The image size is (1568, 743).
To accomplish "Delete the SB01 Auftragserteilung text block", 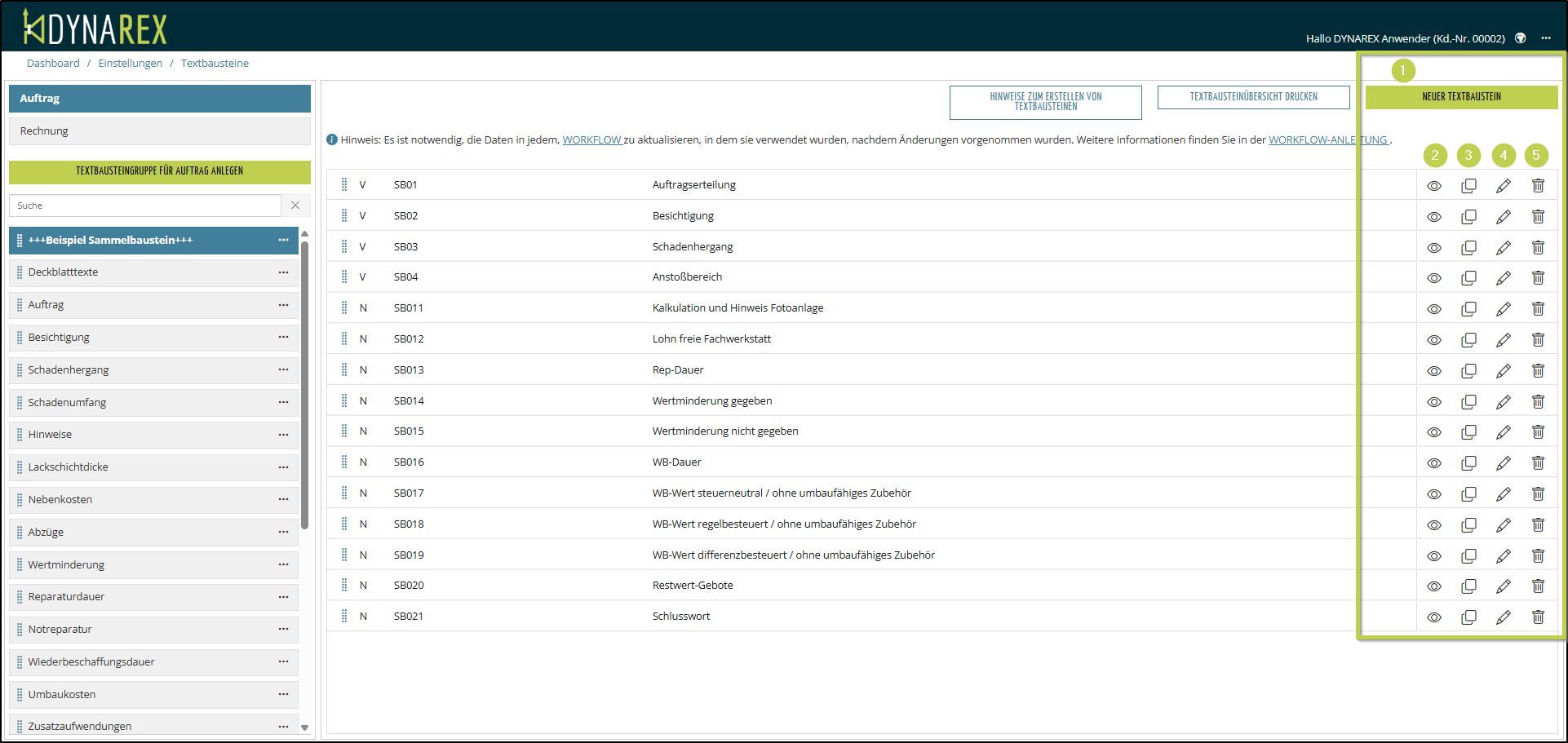I will tap(1537, 186).
